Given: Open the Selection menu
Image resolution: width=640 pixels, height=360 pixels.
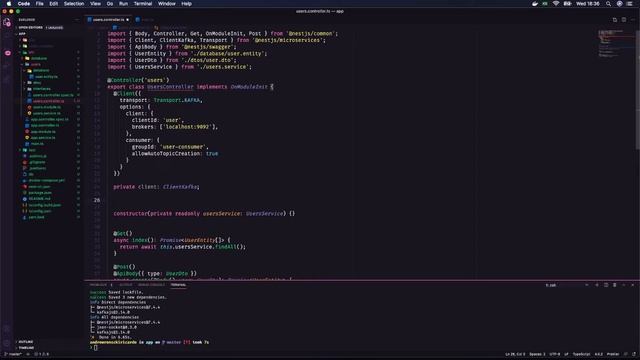Looking at the screenshot, I should [74, 4].
